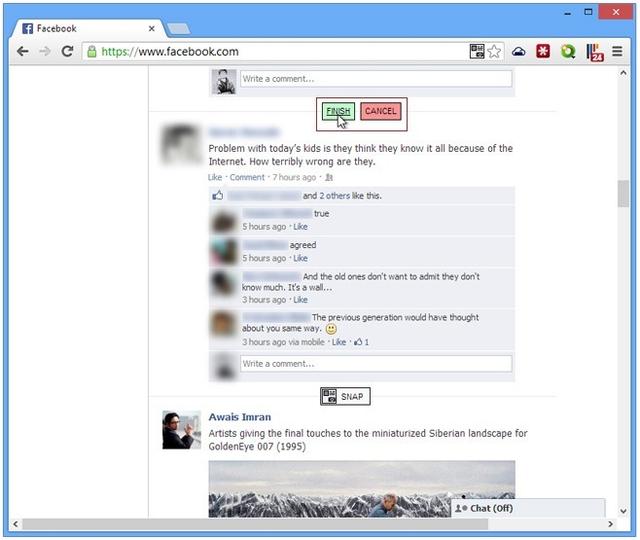Like the 'true' comment
Viewport: 640px width, 540px height.
300,227
